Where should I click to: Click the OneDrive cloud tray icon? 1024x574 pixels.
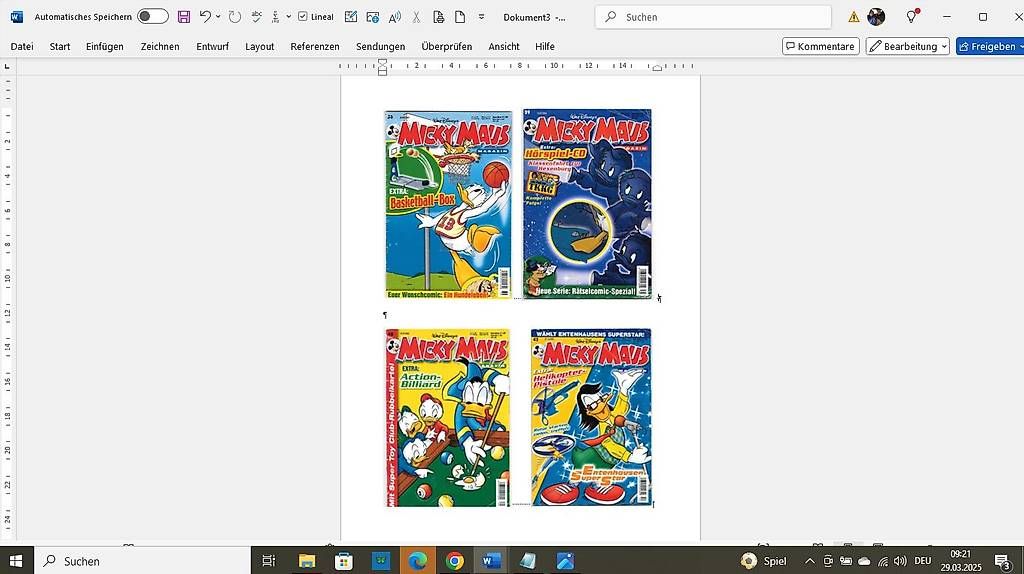pyautogui.click(x=864, y=561)
